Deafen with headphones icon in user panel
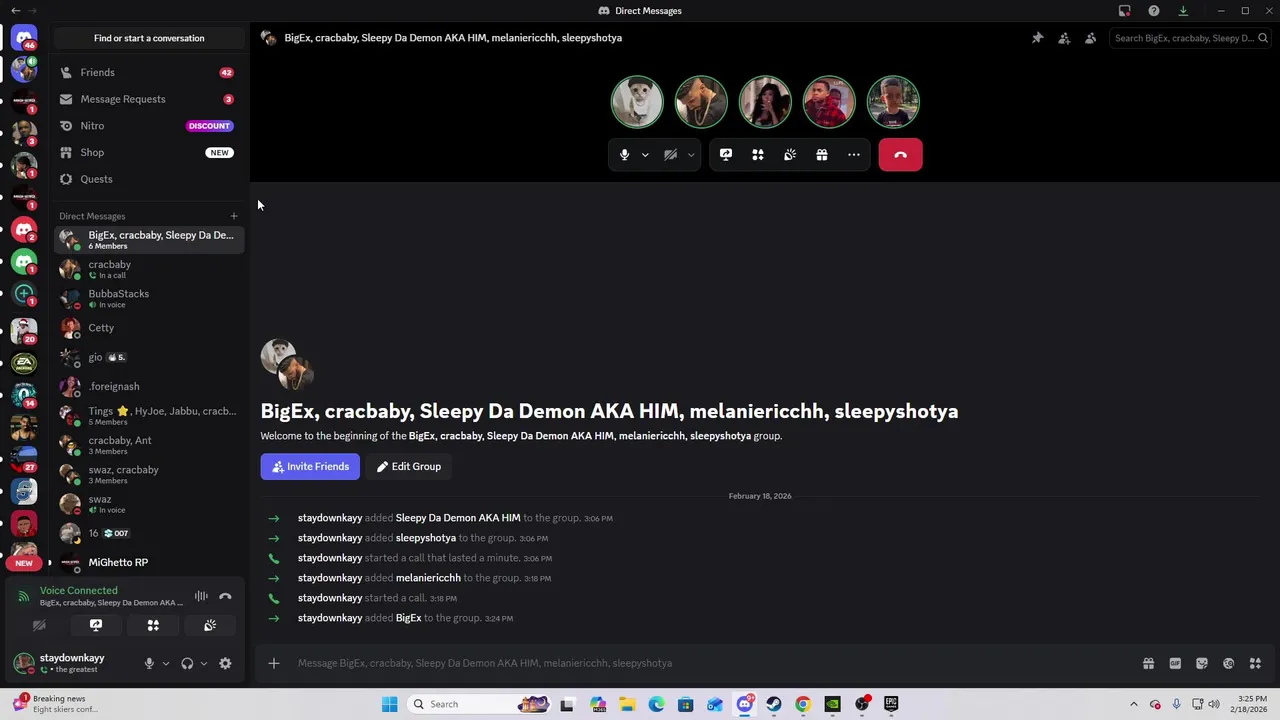 click(x=187, y=664)
